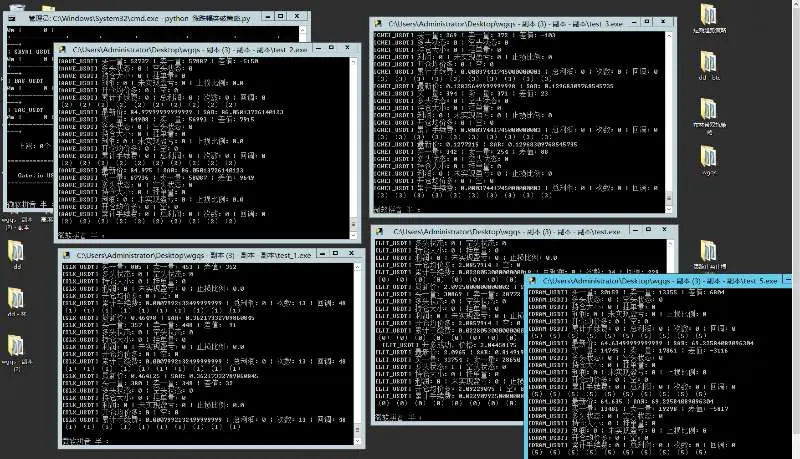
Task: Focus the test_2.exe window title bar text
Action: [x=189, y=49]
